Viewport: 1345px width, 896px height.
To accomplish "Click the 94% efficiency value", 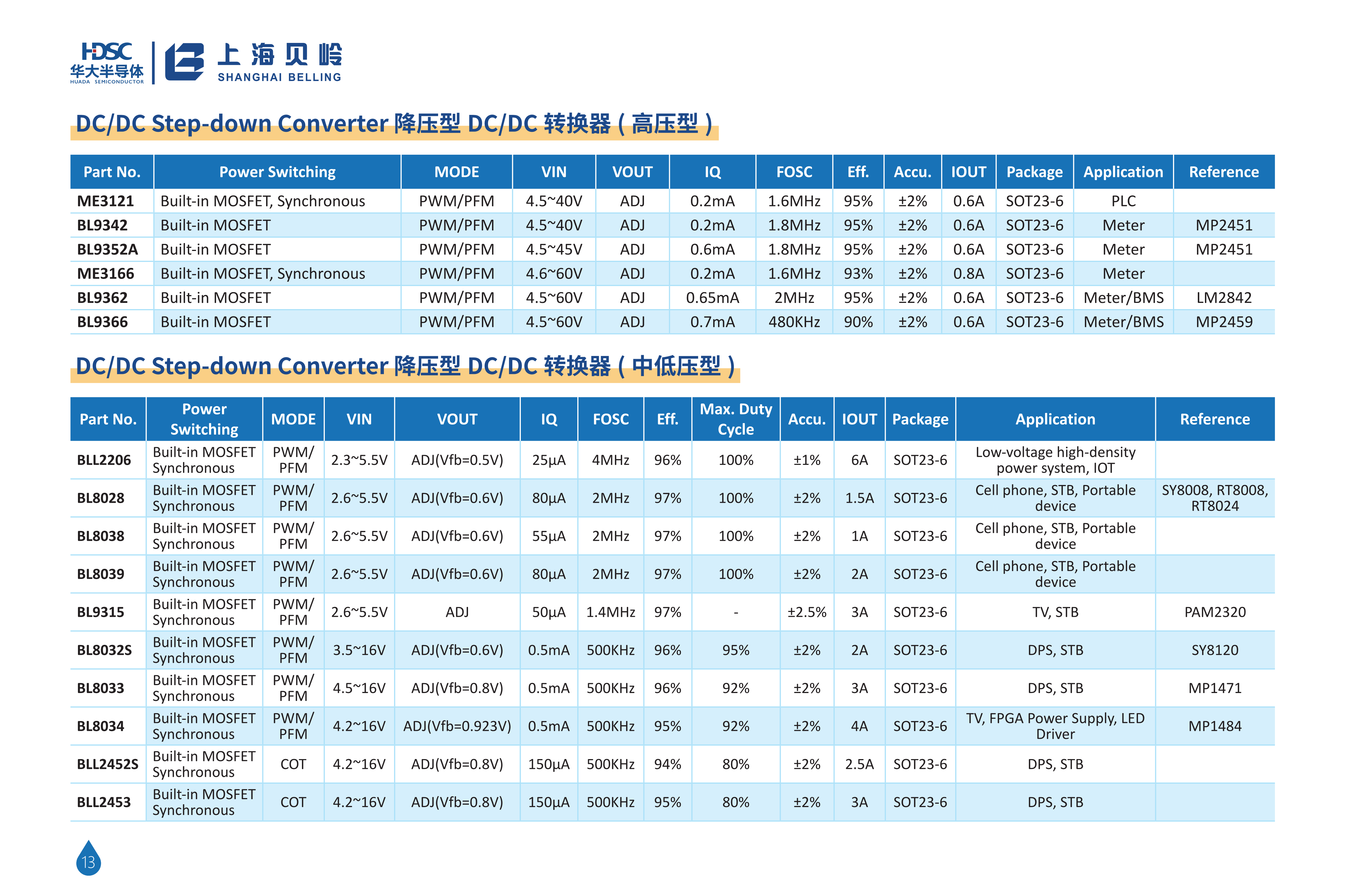I will 667,764.
